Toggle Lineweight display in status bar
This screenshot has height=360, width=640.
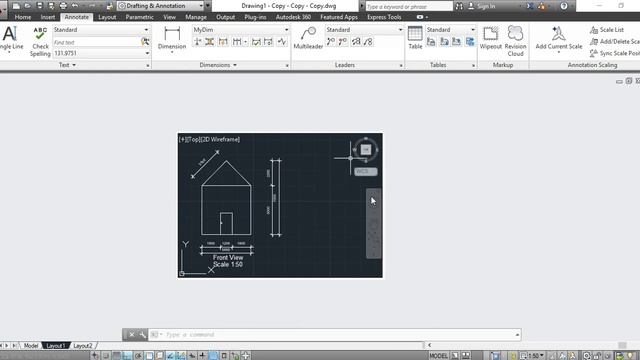[202, 356]
